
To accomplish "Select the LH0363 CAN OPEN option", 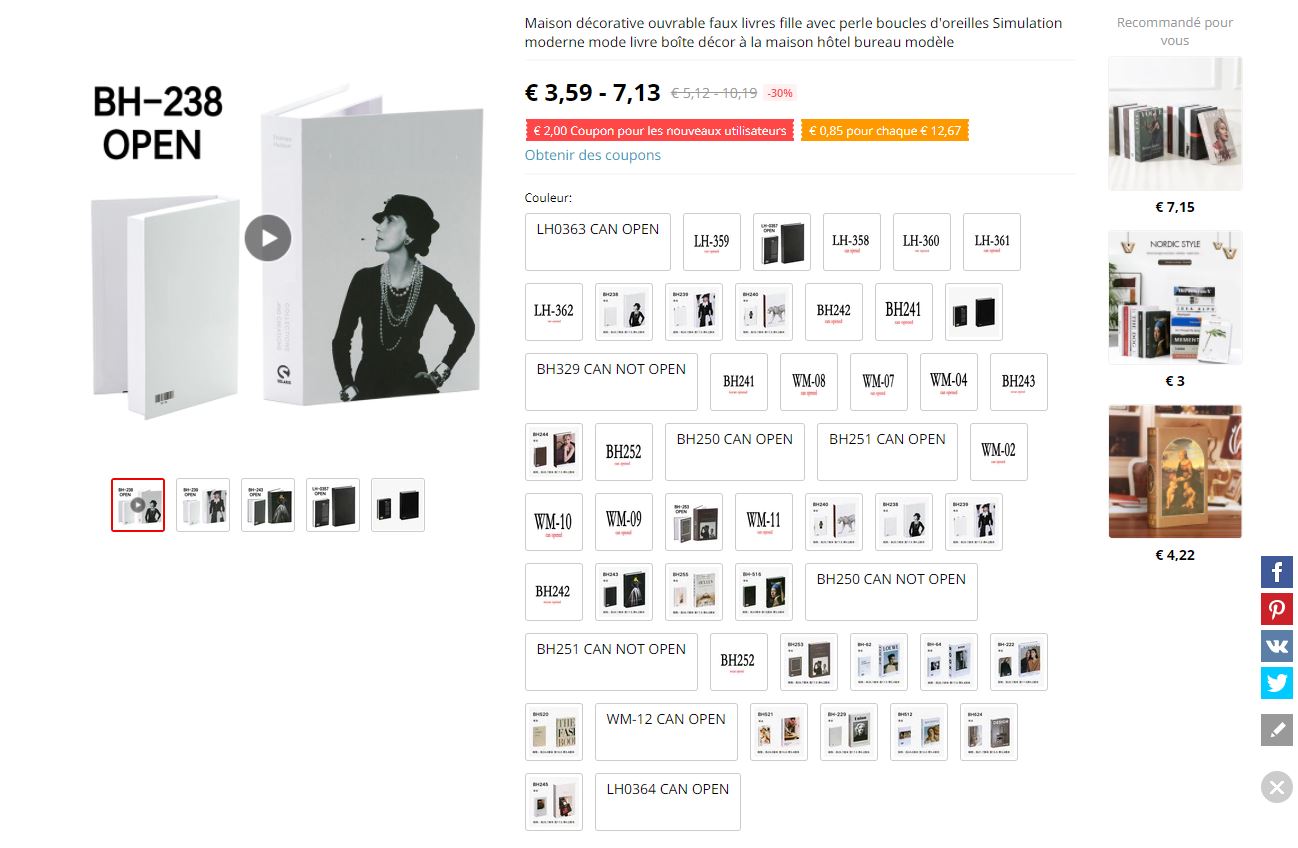I will coord(598,242).
